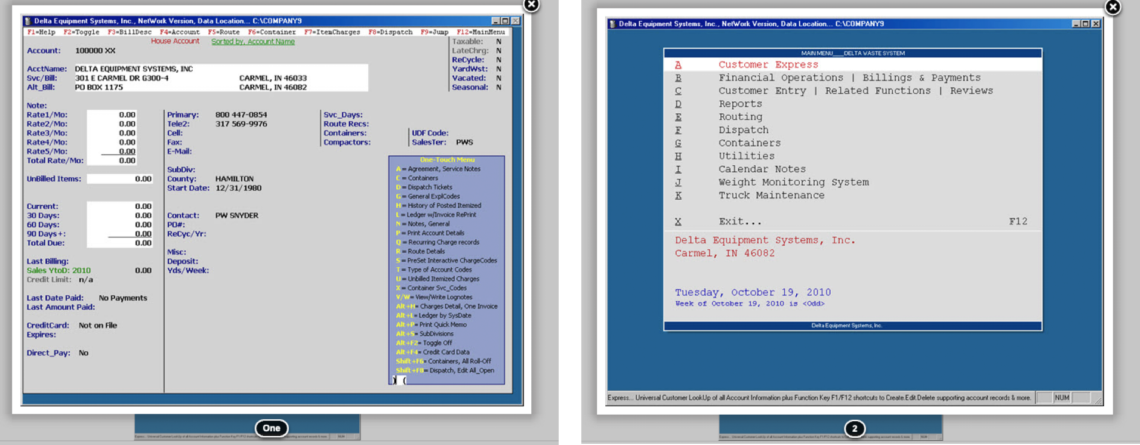Click the Exit... option in main menu
This screenshot has width=1140, height=445.
click(740, 221)
